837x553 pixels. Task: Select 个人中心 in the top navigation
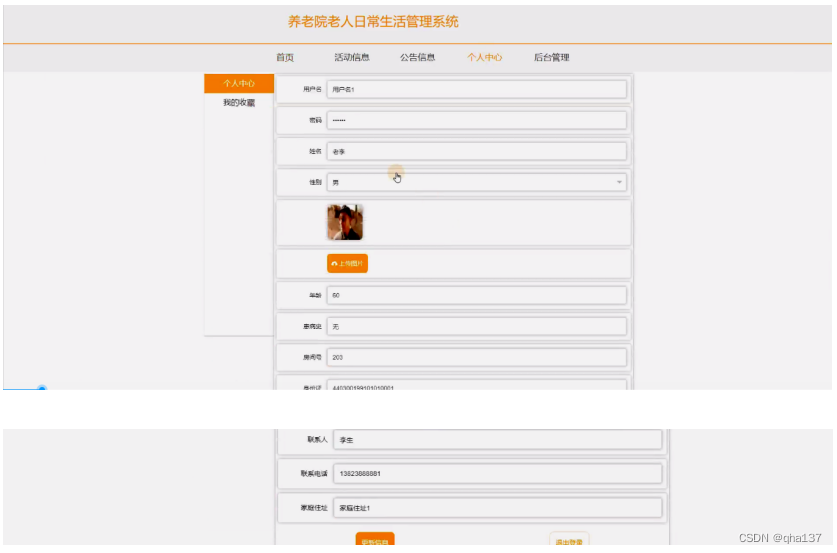click(x=484, y=57)
